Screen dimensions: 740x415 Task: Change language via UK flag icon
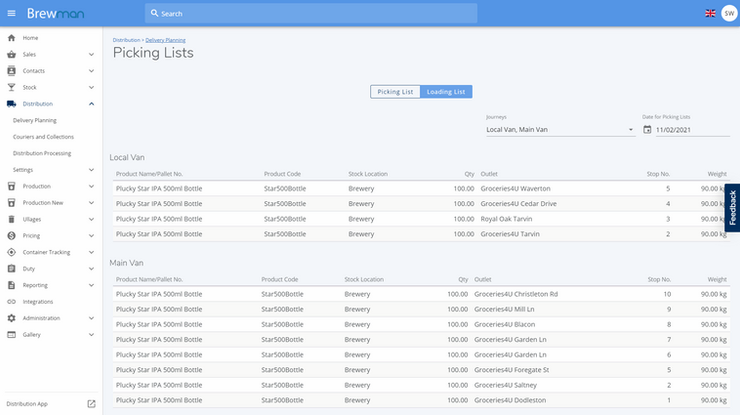[x=710, y=13]
